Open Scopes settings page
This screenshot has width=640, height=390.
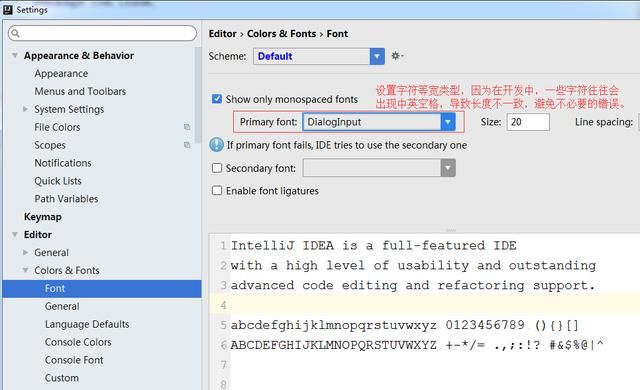50,145
